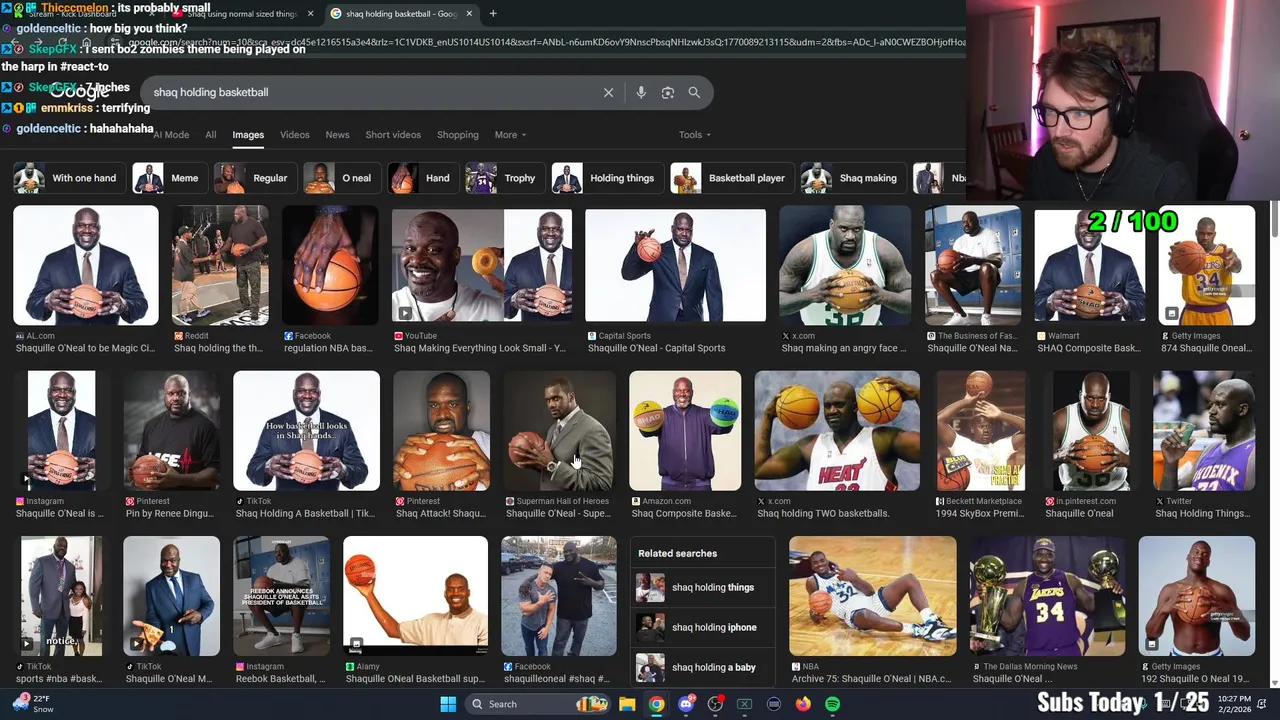The height and width of the screenshot is (720, 1280).
Task: Open search by image camera icon
Action: [x=668, y=92]
